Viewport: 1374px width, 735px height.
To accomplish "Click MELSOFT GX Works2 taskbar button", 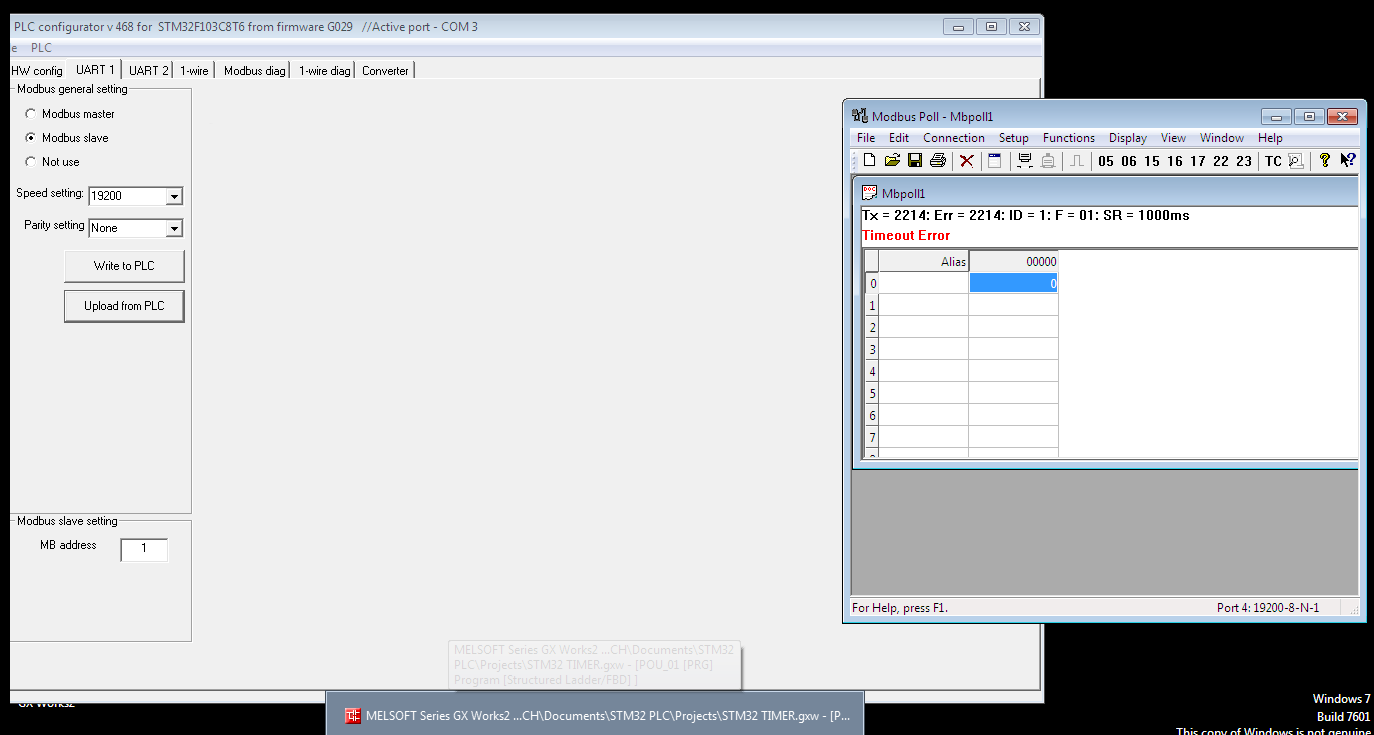I will (x=596, y=715).
